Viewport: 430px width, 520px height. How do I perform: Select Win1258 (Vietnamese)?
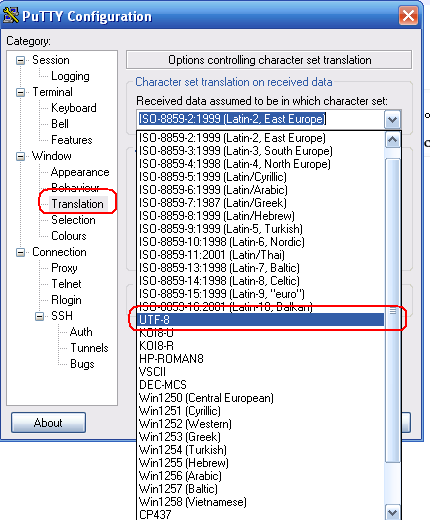pyautogui.click(x=261, y=502)
